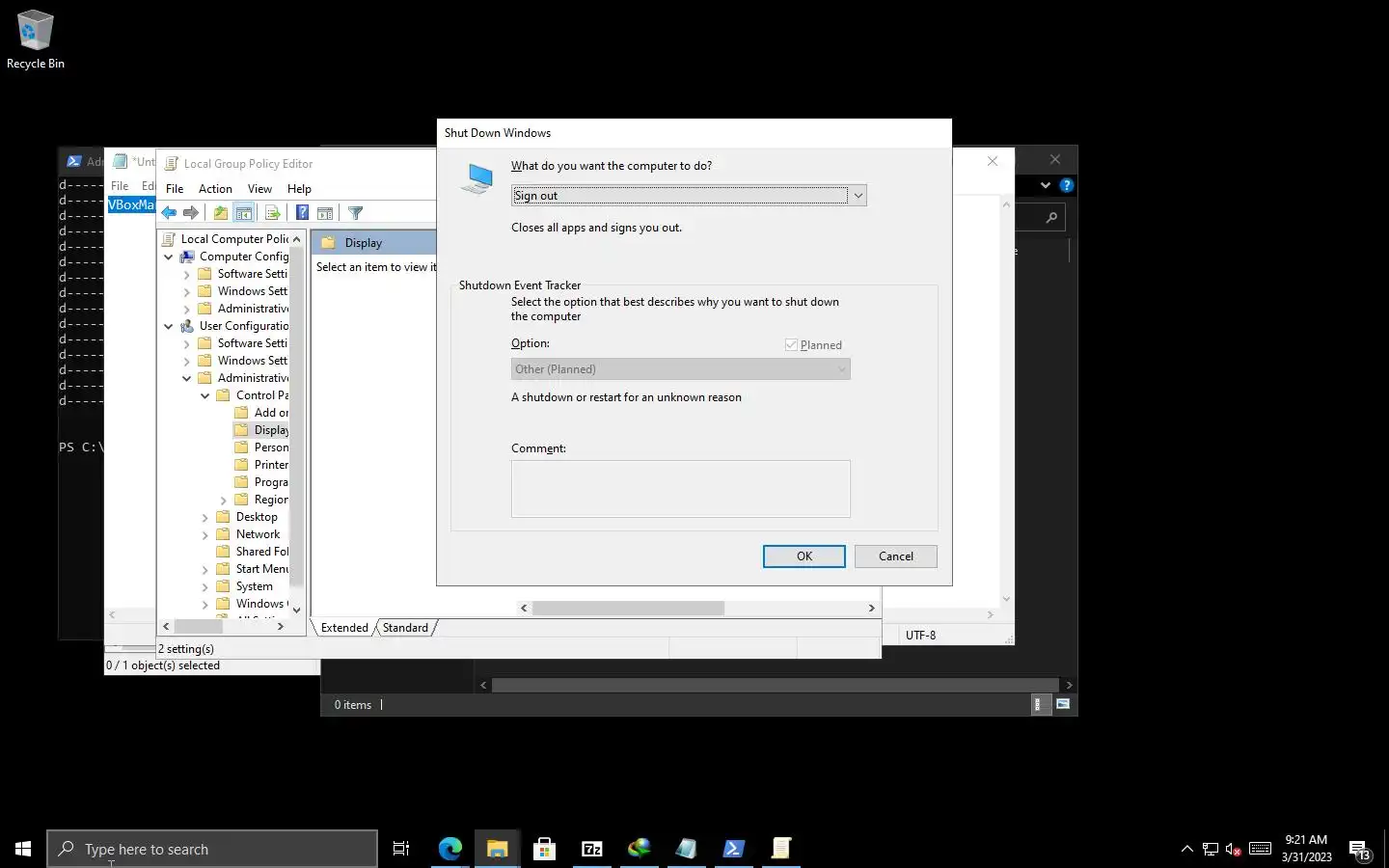Show hidden tray icons chevron
The image size is (1389, 868).
(1186, 849)
